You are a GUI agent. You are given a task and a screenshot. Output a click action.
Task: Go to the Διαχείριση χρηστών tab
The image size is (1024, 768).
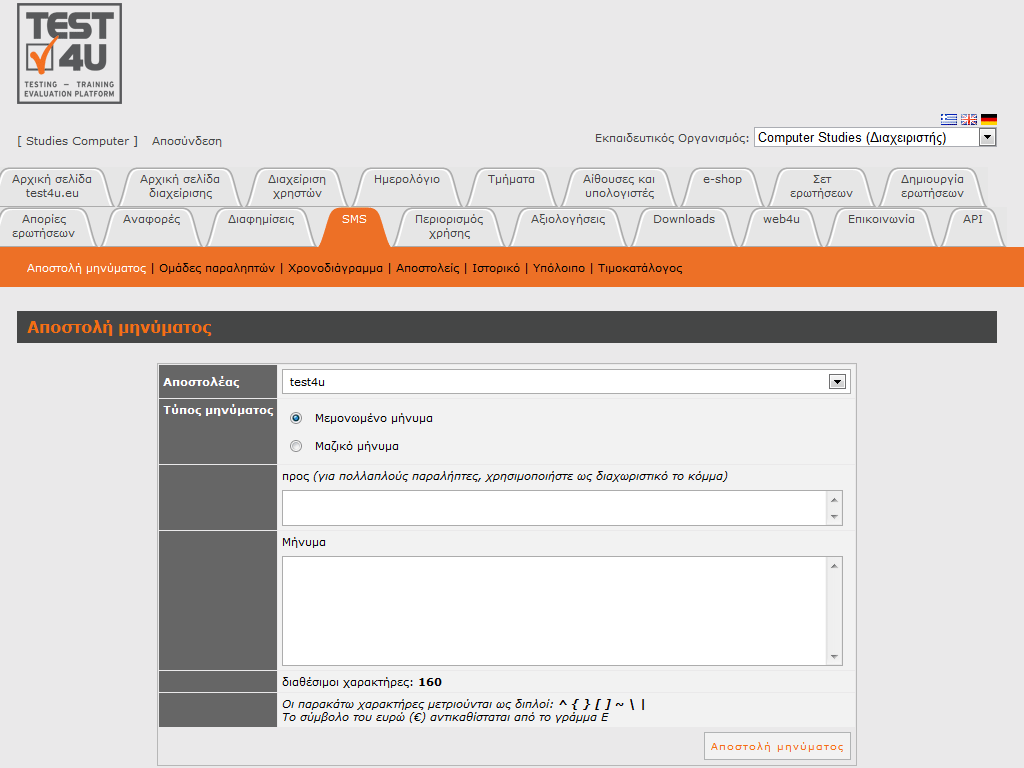(x=297, y=186)
